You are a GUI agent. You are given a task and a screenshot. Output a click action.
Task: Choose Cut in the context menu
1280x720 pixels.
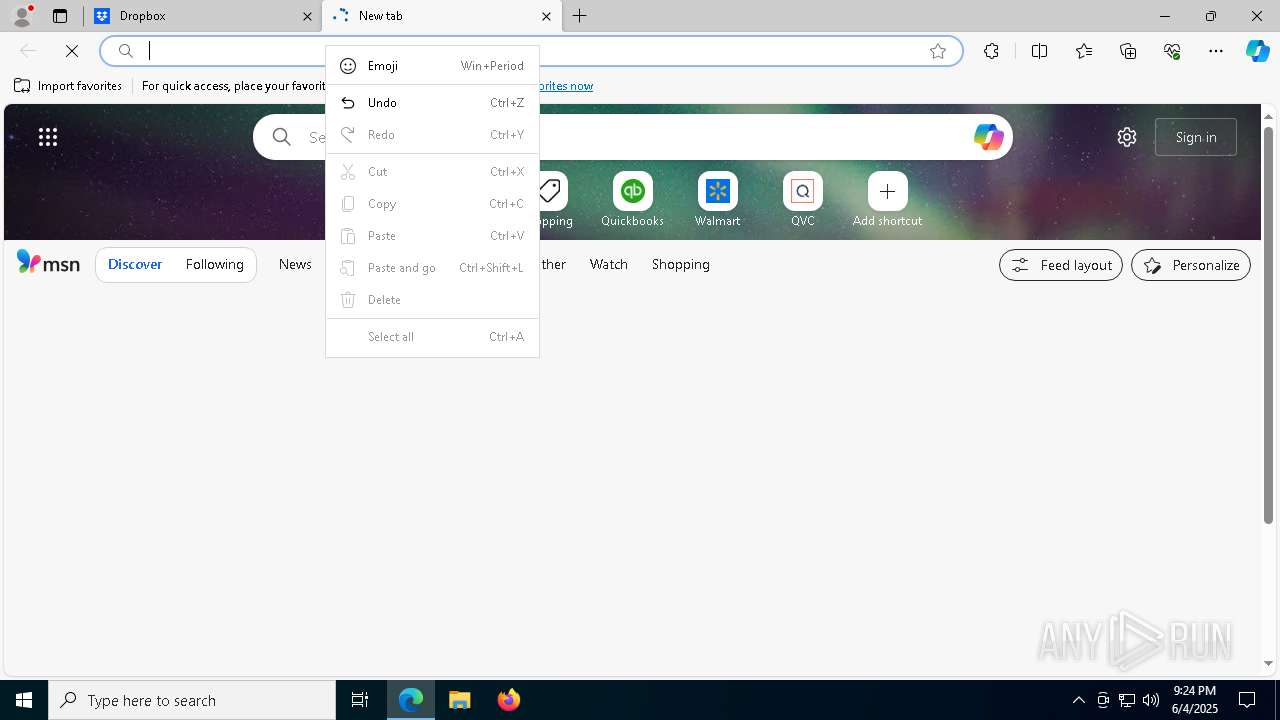tap(432, 172)
